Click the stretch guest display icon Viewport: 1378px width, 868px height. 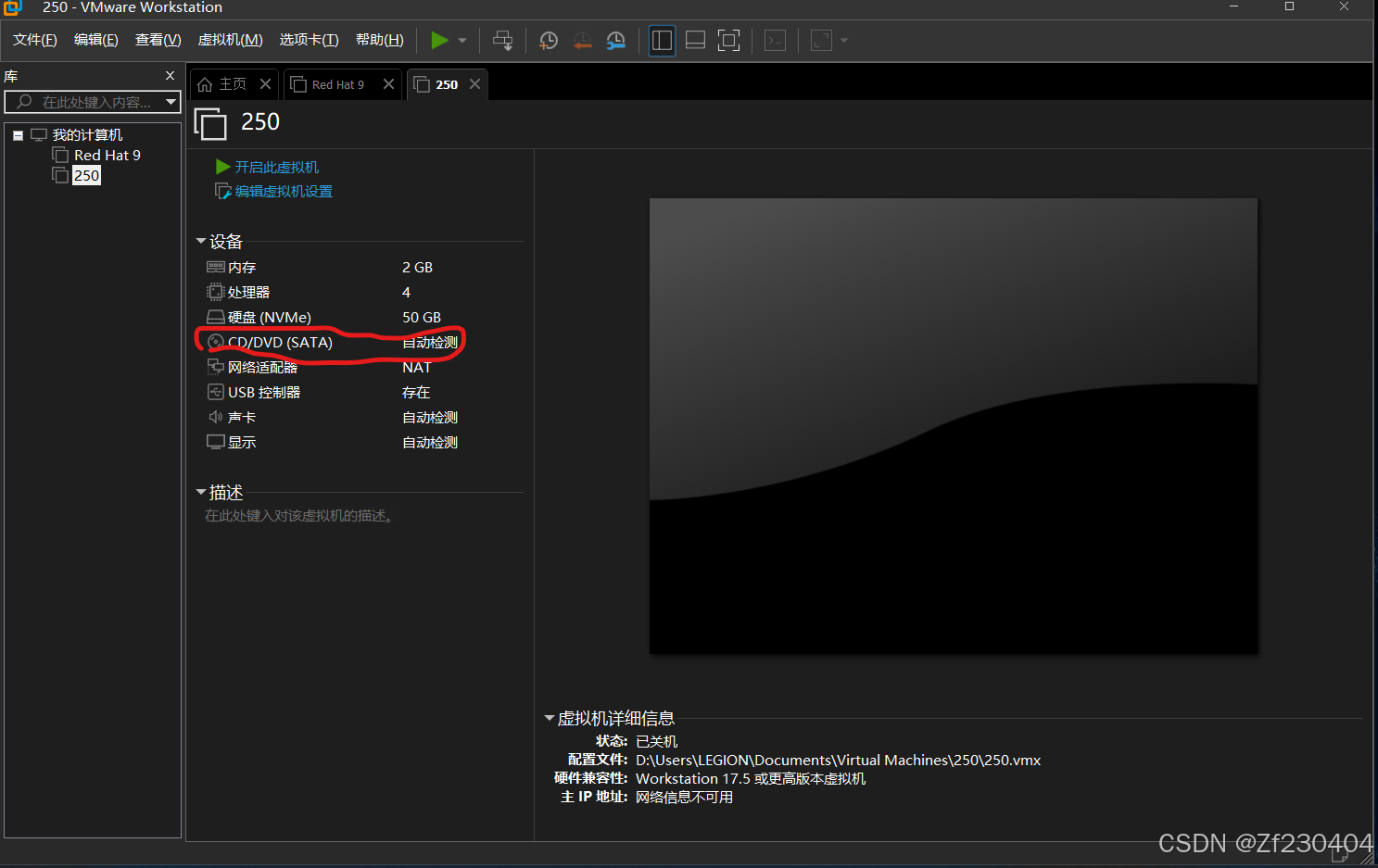pos(821,41)
